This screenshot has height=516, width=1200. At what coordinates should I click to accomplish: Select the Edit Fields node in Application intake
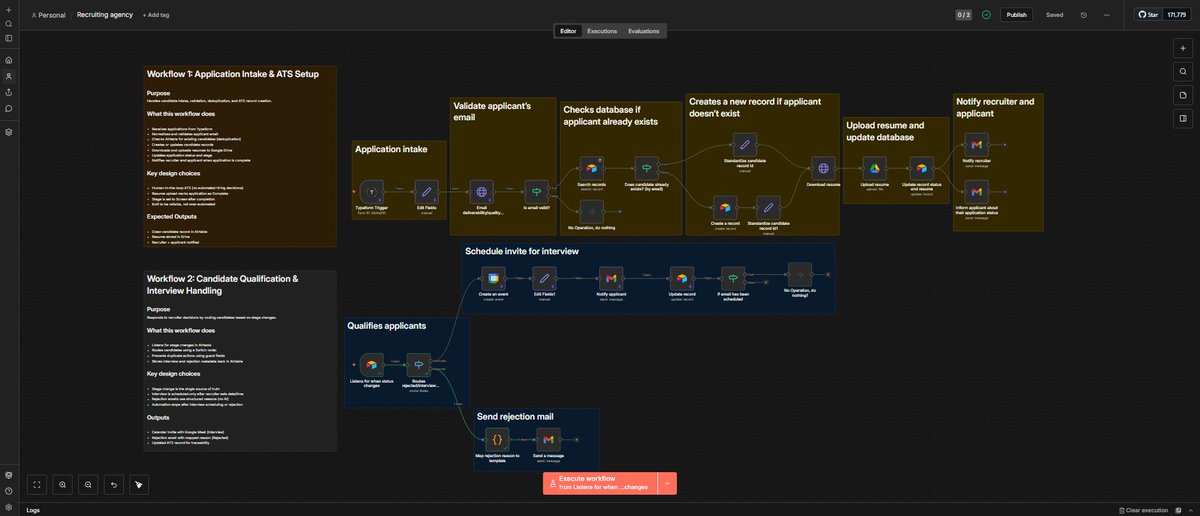pyautogui.click(x=426, y=192)
